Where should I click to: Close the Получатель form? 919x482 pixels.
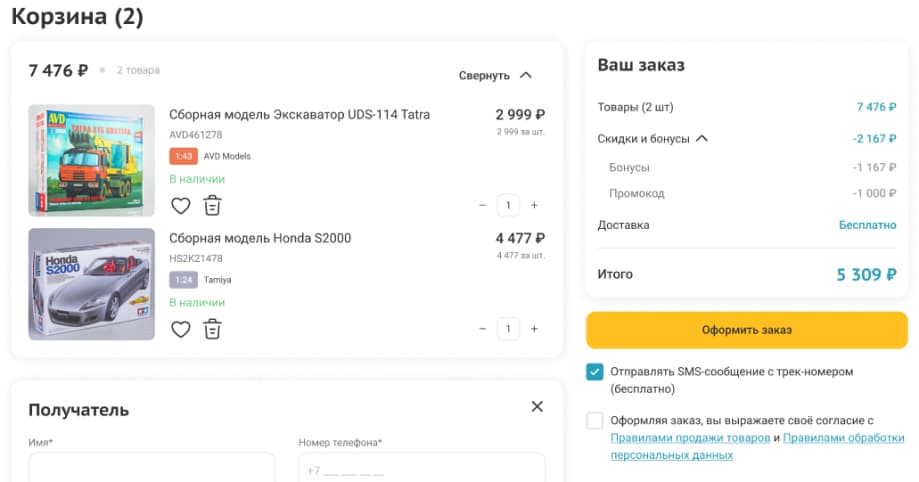[537, 406]
